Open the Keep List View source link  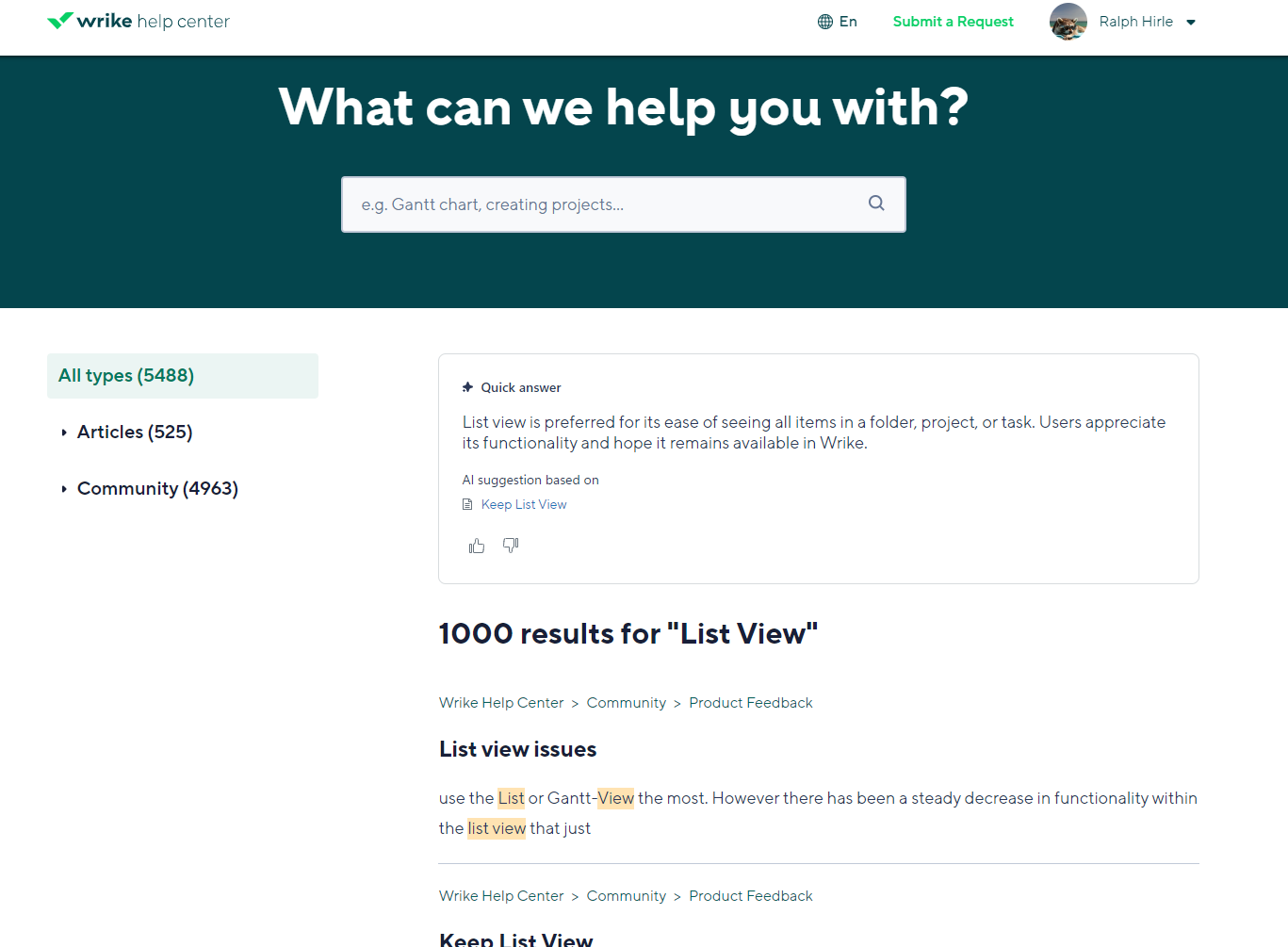524,505
